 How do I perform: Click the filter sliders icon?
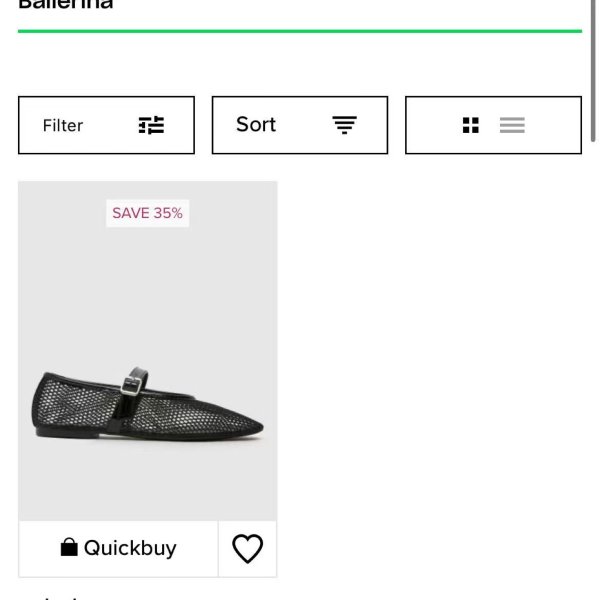(151, 125)
